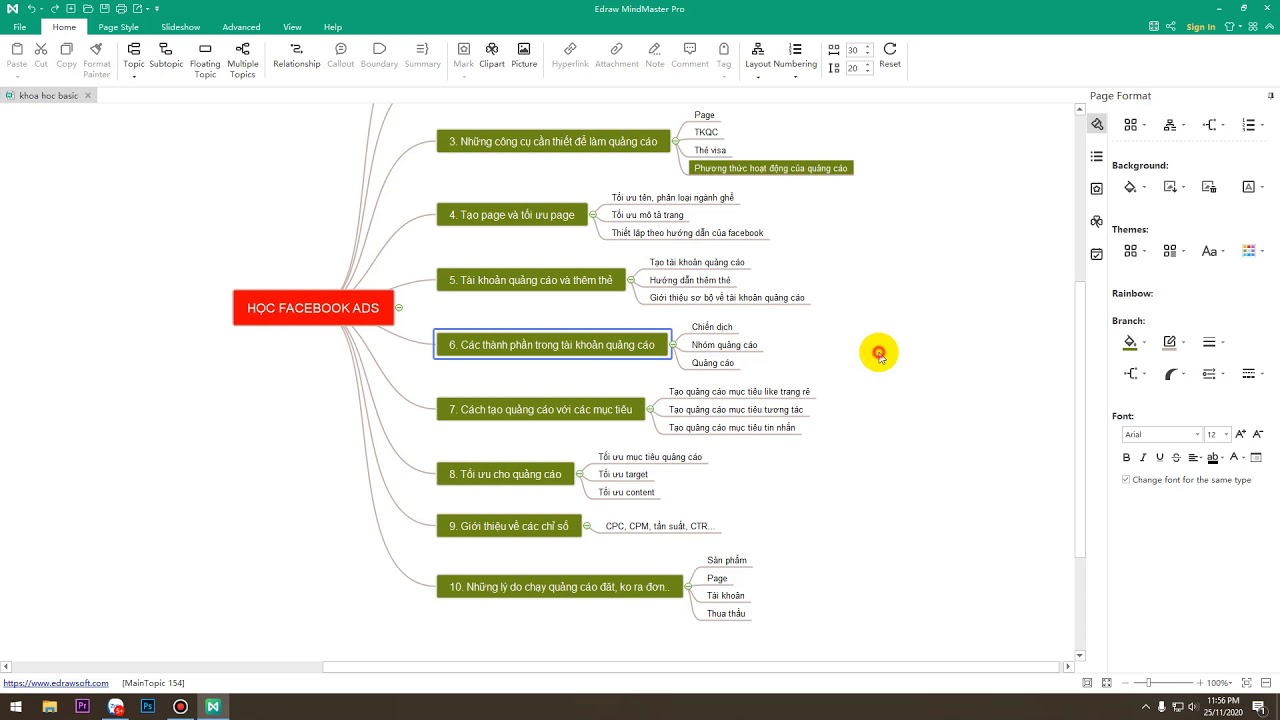This screenshot has height=720, width=1280.
Task: Toggle Italic in Font section
Action: tap(1143, 457)
